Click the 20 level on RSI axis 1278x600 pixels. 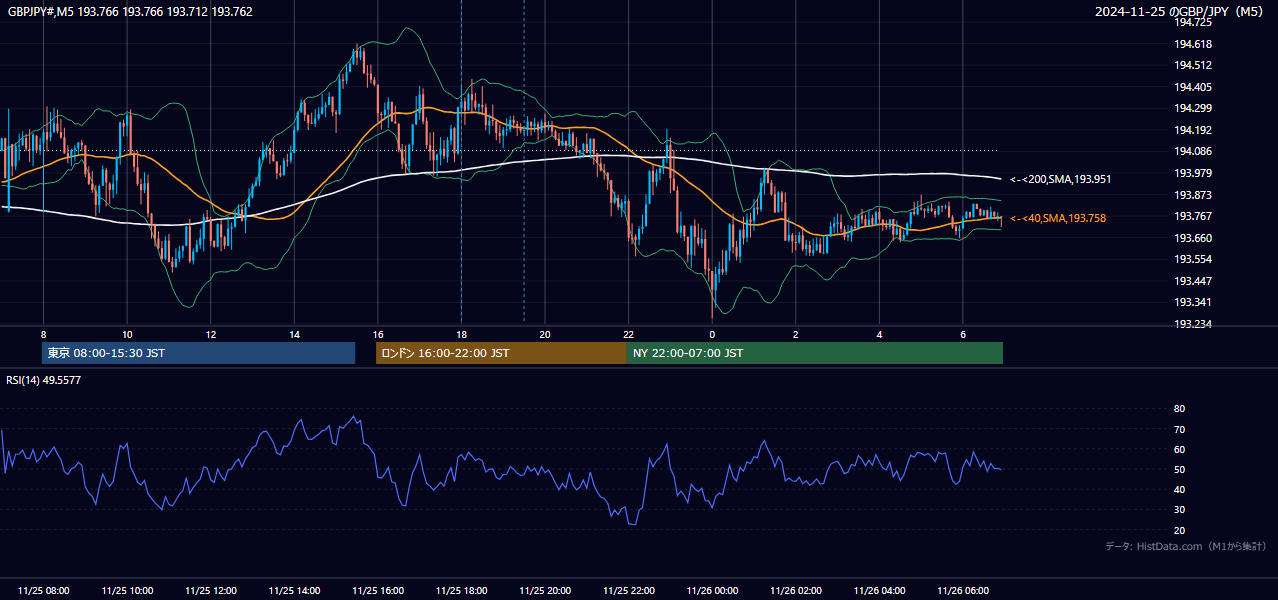(x=1179, y=530)
